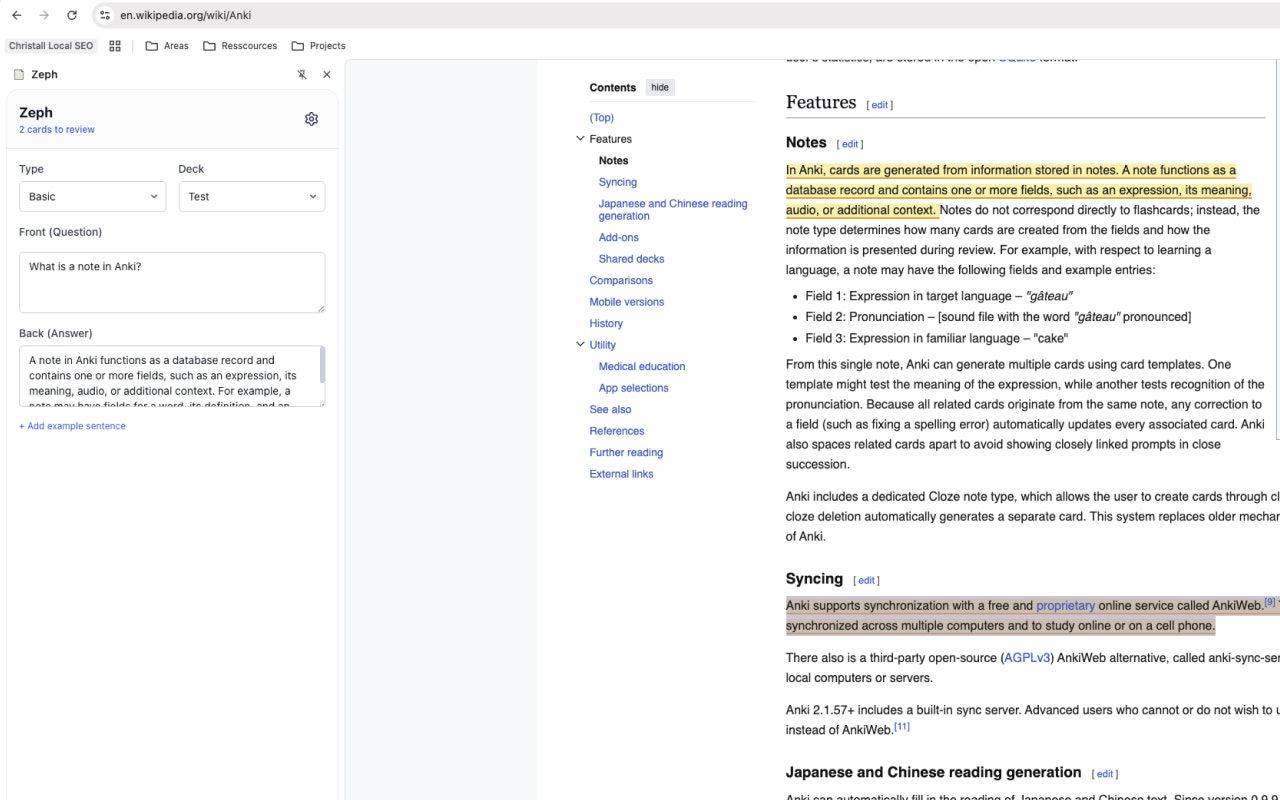Jump to Syncing in Contents
Screen dimensions: 1280x800
pos(618,182)
